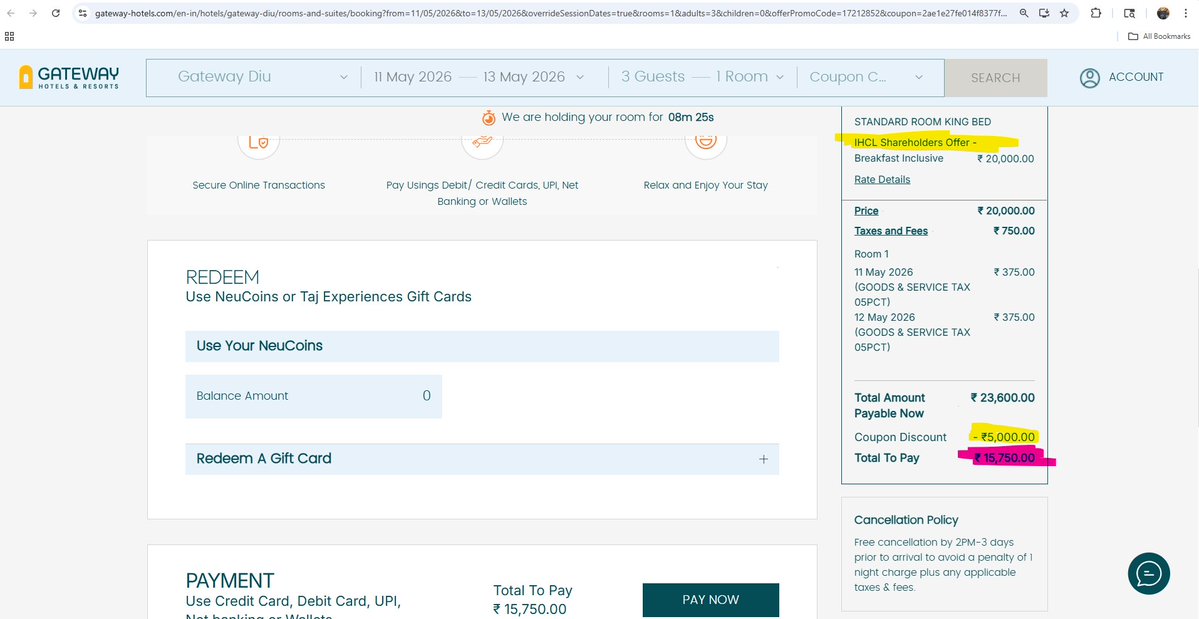Expand Redeem A Gift Card plus icon

pos(763,459)
